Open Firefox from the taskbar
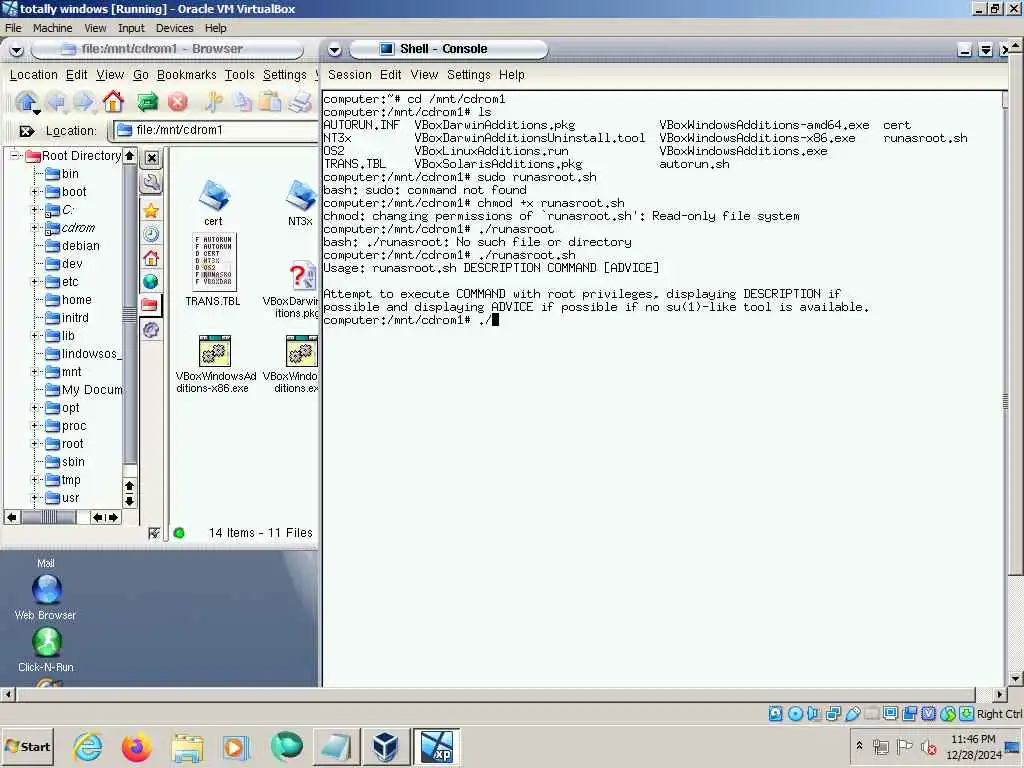Viewport: 1024px width, 768px height. tap(136, 746)
